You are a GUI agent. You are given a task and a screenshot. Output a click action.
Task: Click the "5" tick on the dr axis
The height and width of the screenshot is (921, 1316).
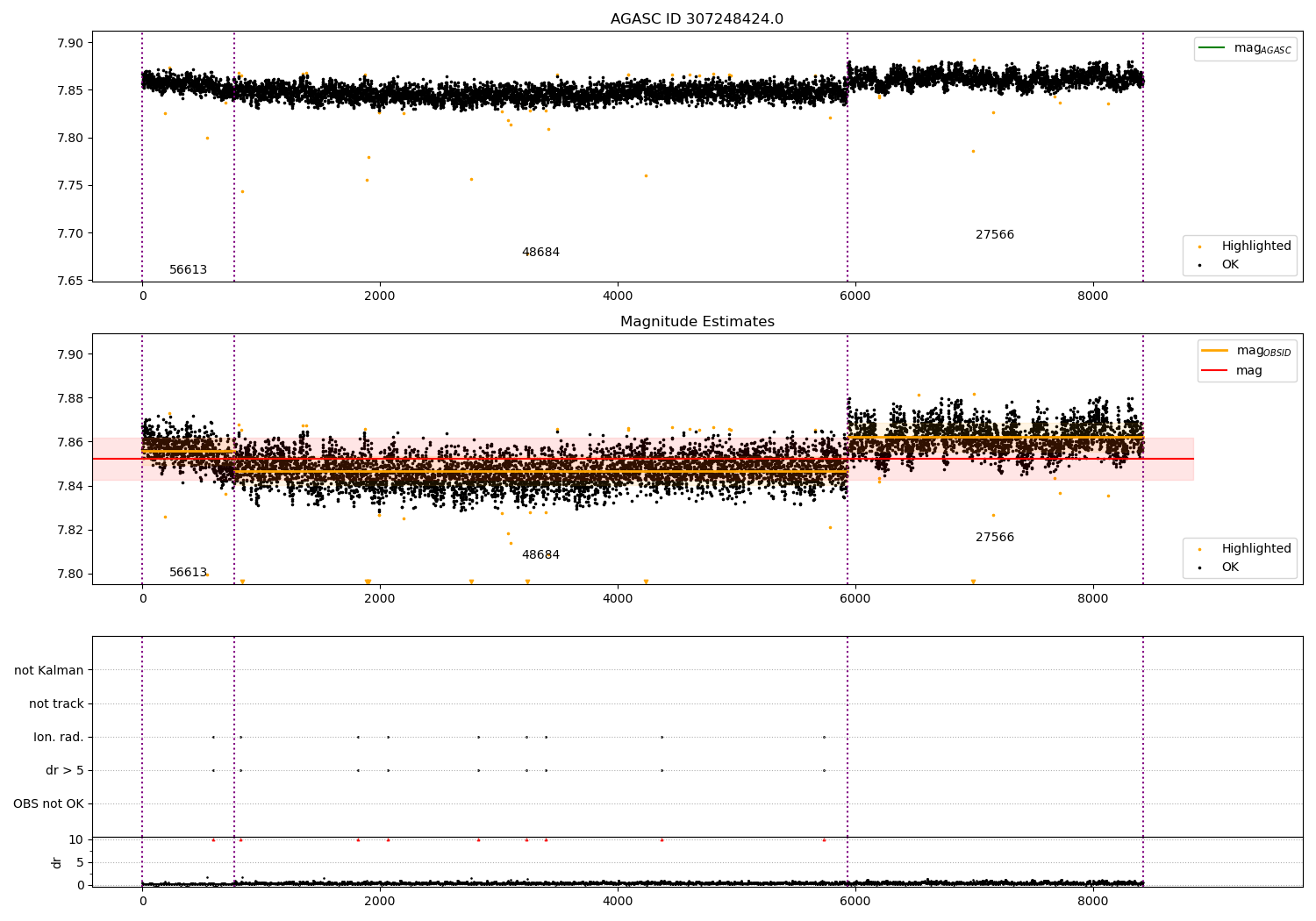[x=80, y=863]
